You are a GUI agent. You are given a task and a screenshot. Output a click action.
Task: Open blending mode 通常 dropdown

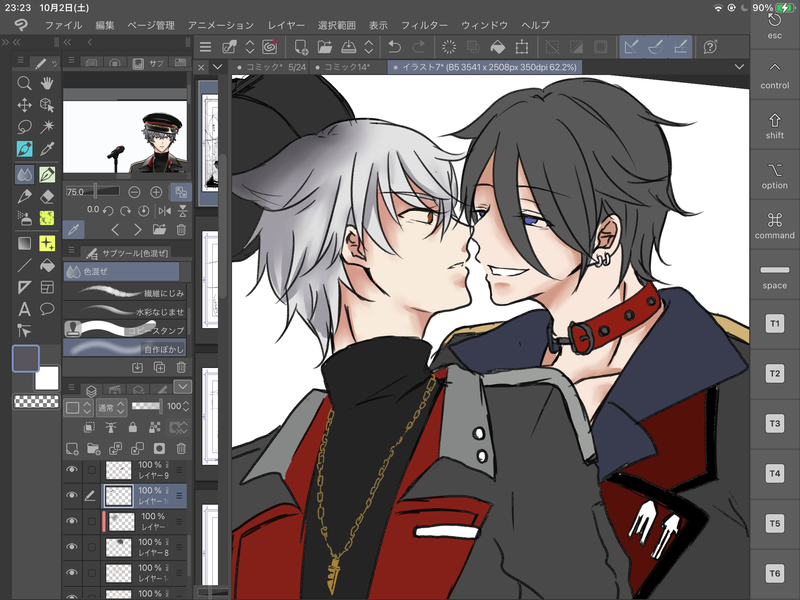click(x=111, y=407)
